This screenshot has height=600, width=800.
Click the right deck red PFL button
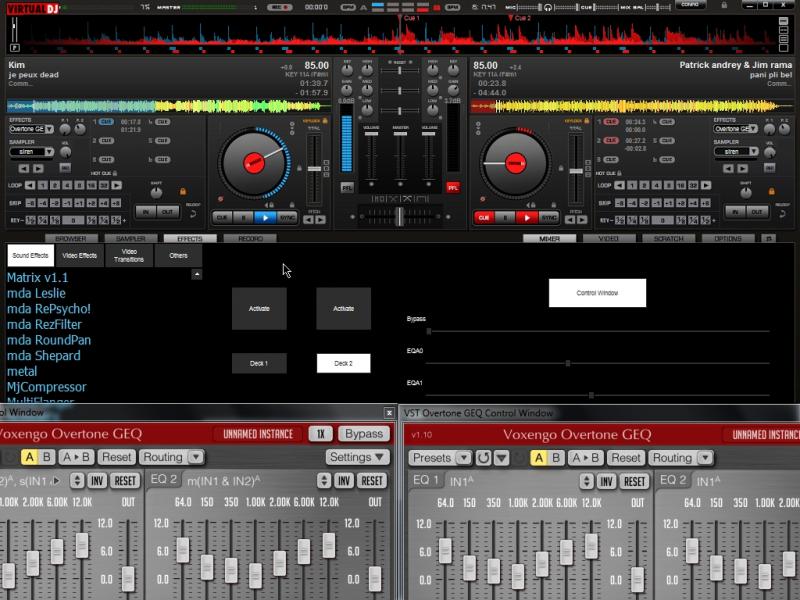pyautogui.click(x=453, y=187)
